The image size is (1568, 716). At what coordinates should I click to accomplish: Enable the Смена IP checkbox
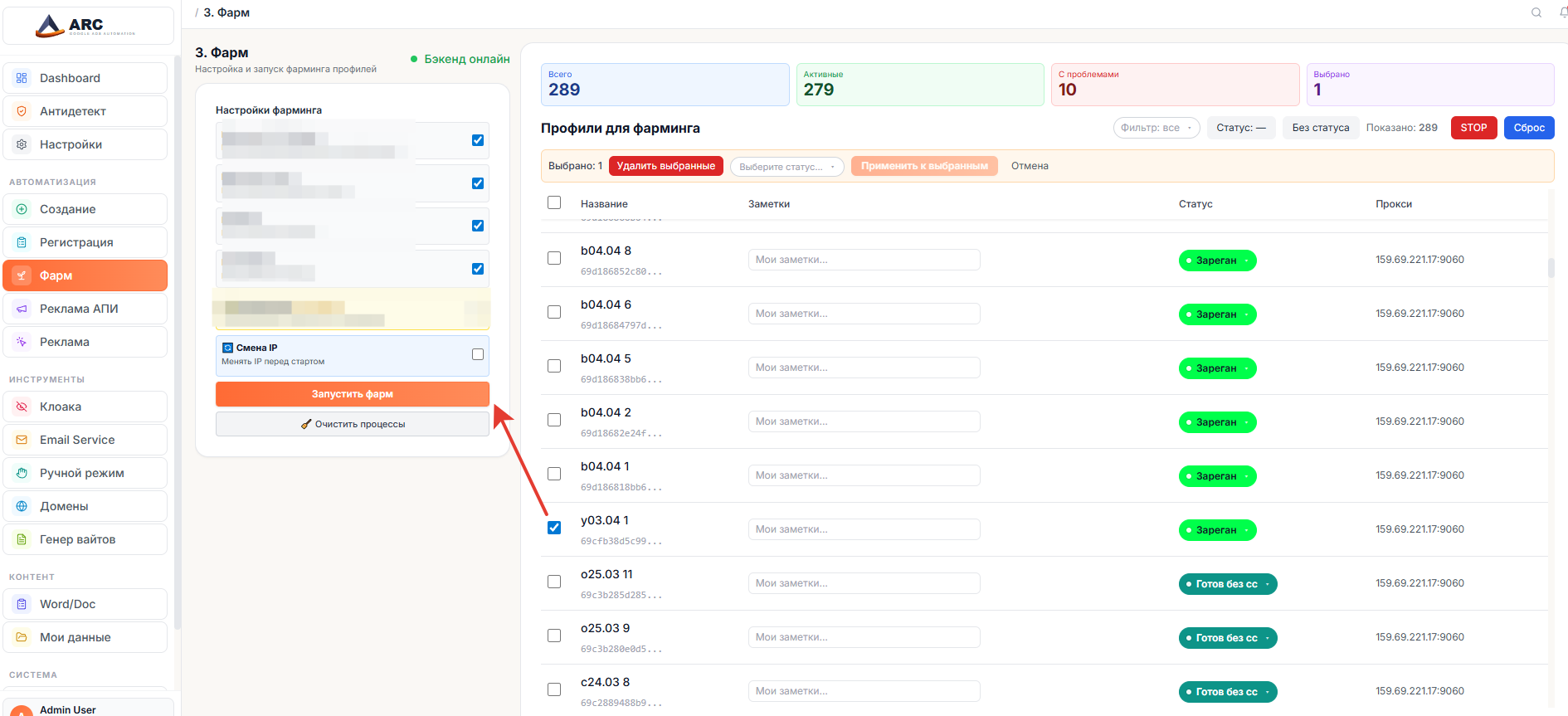[478, 354]
